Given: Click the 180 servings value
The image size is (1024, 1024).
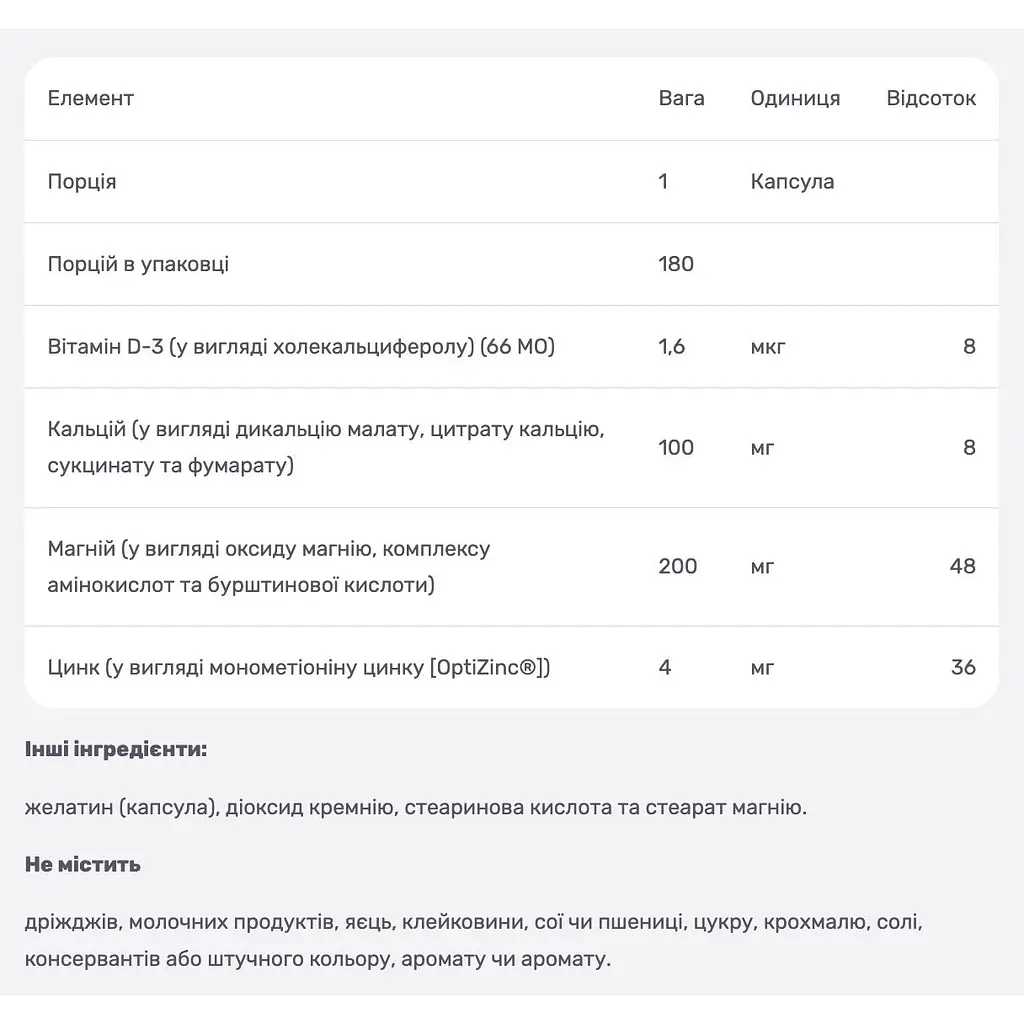Looking at the screenshot, I should coord(676,264).
